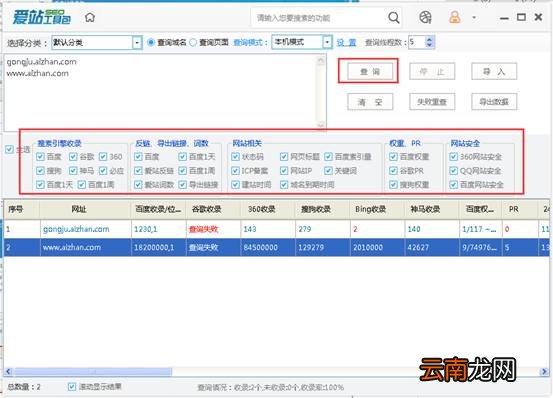This screenshot has width=553, height=398.
Task: Select the 查询域名 radio button
Action: pyautogui.click(x=151, y=43)
